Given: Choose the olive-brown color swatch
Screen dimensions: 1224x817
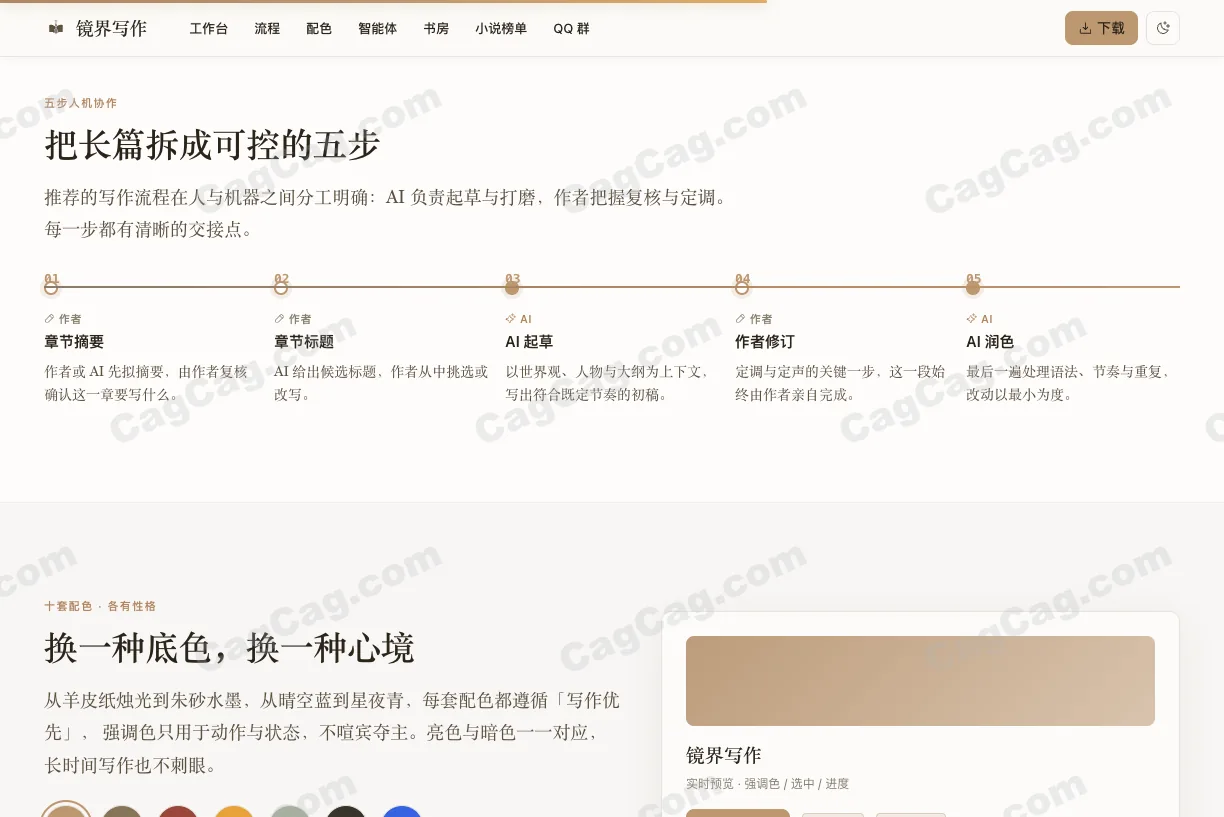Looking at the screenshot, I should [122, 811].
